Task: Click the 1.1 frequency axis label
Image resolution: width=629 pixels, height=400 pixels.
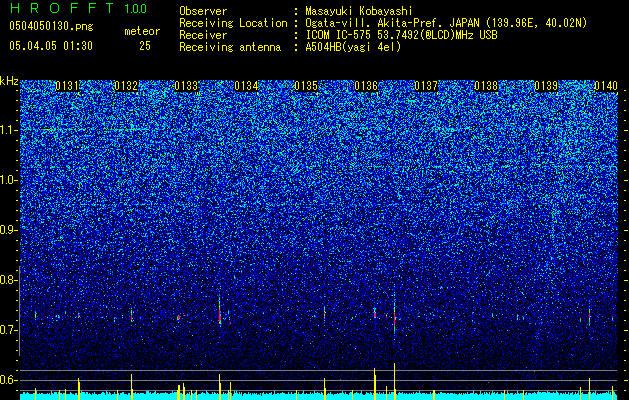Action: pos(8,130)
